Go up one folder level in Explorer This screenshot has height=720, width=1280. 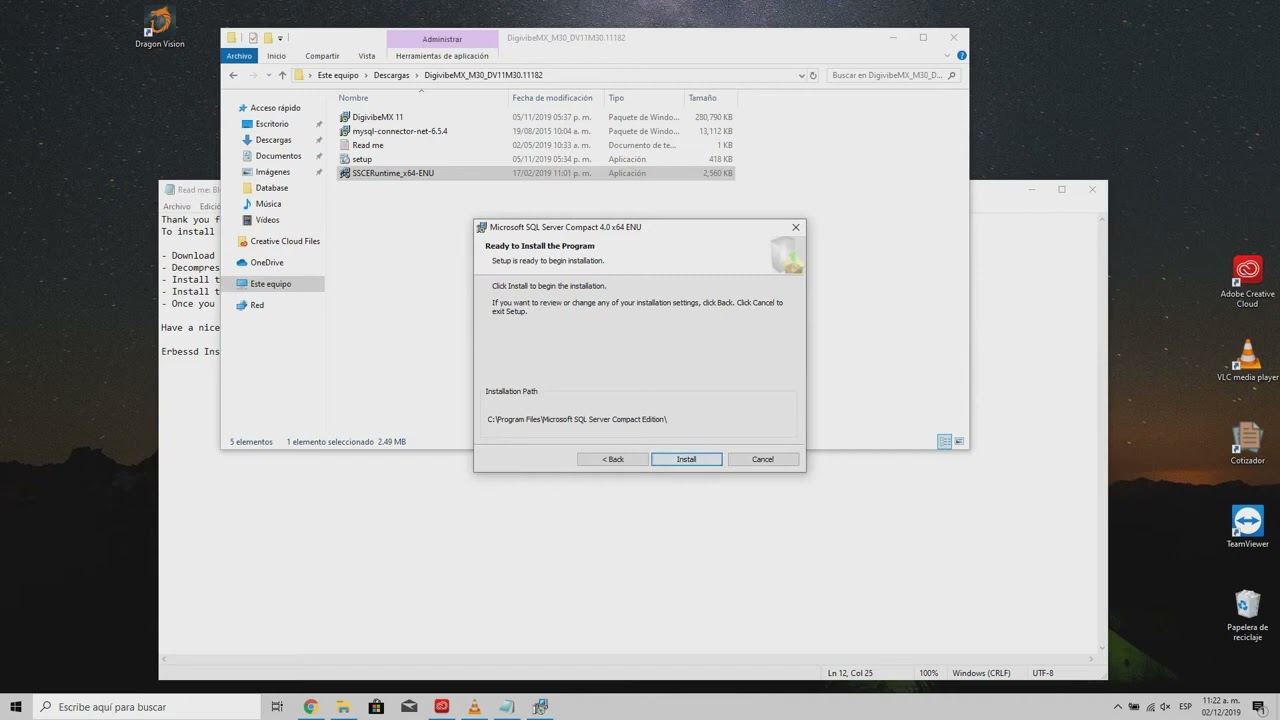282,75
